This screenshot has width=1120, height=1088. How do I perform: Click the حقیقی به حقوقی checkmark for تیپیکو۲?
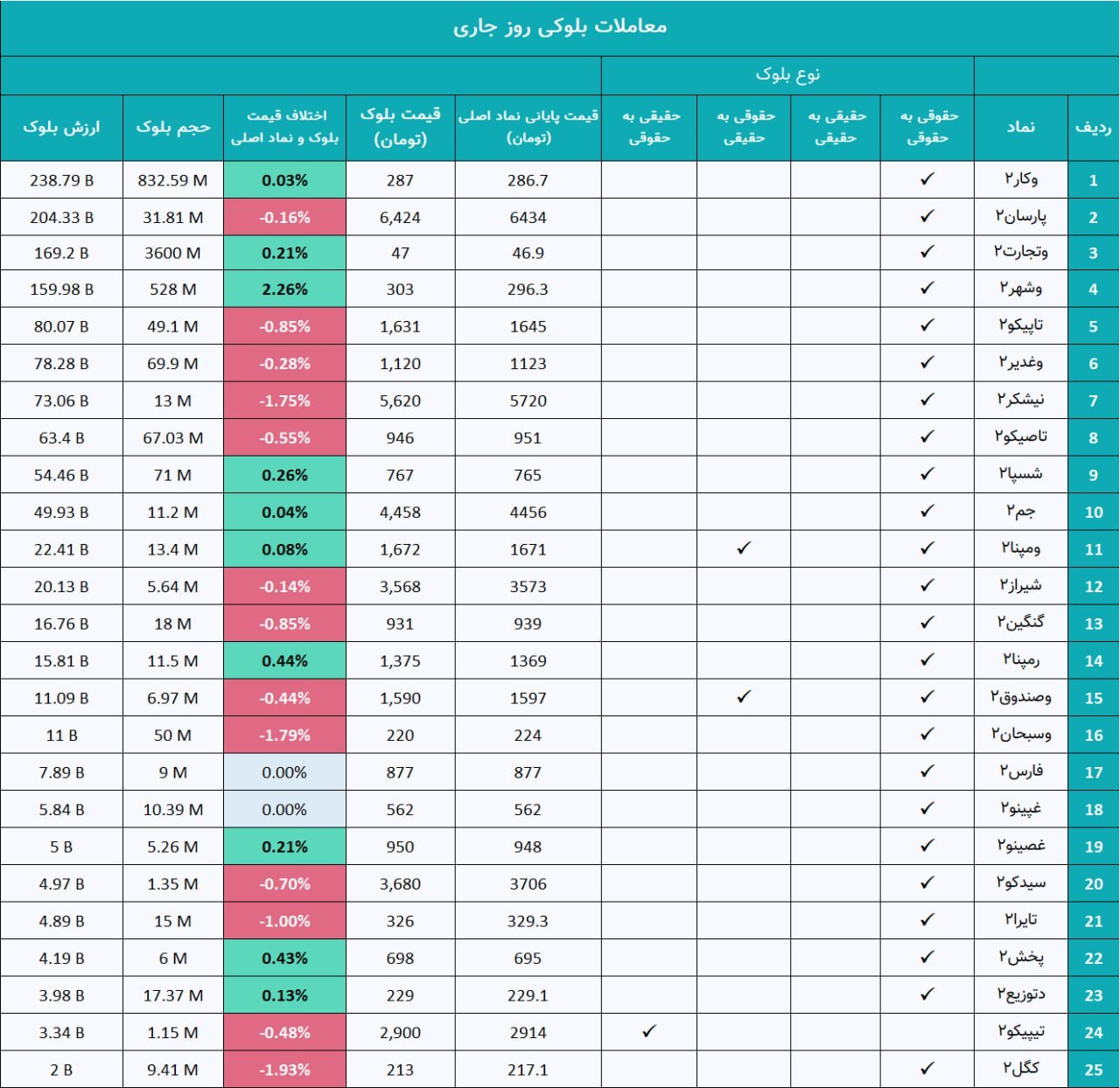point(648,1032)
